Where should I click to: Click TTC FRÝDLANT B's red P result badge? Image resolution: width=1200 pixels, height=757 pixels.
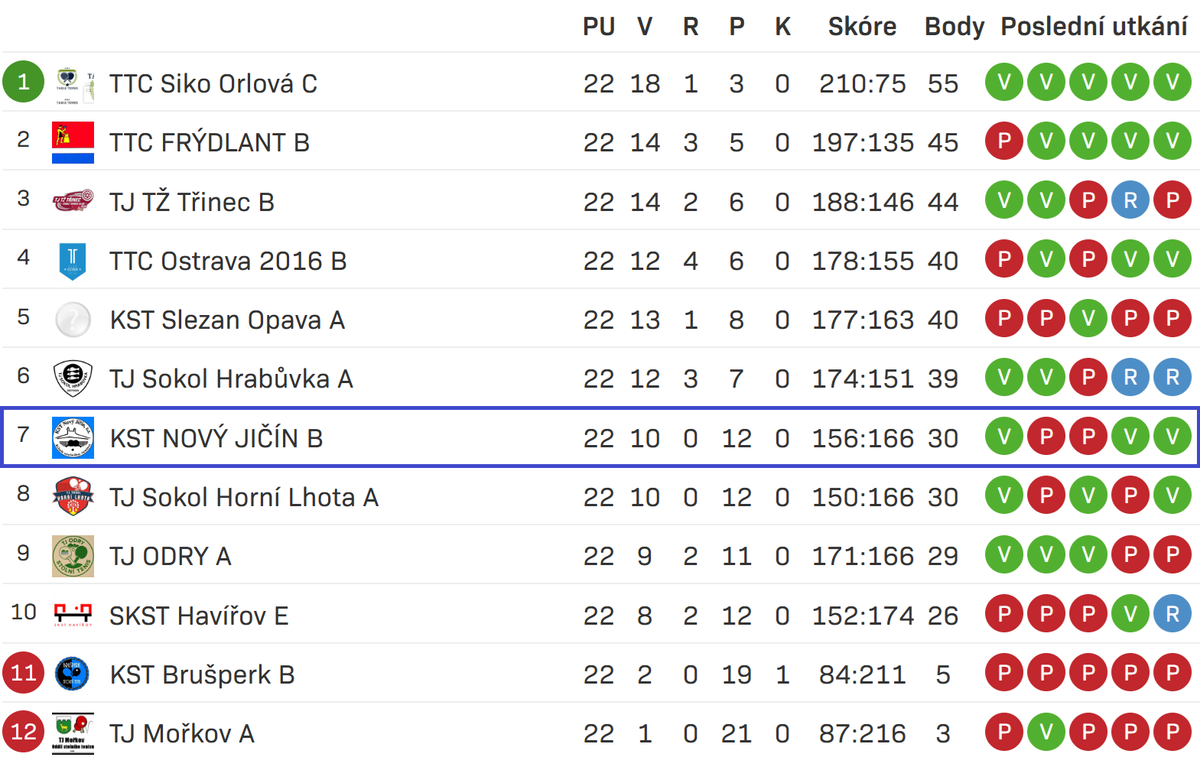pos(1004,143)
